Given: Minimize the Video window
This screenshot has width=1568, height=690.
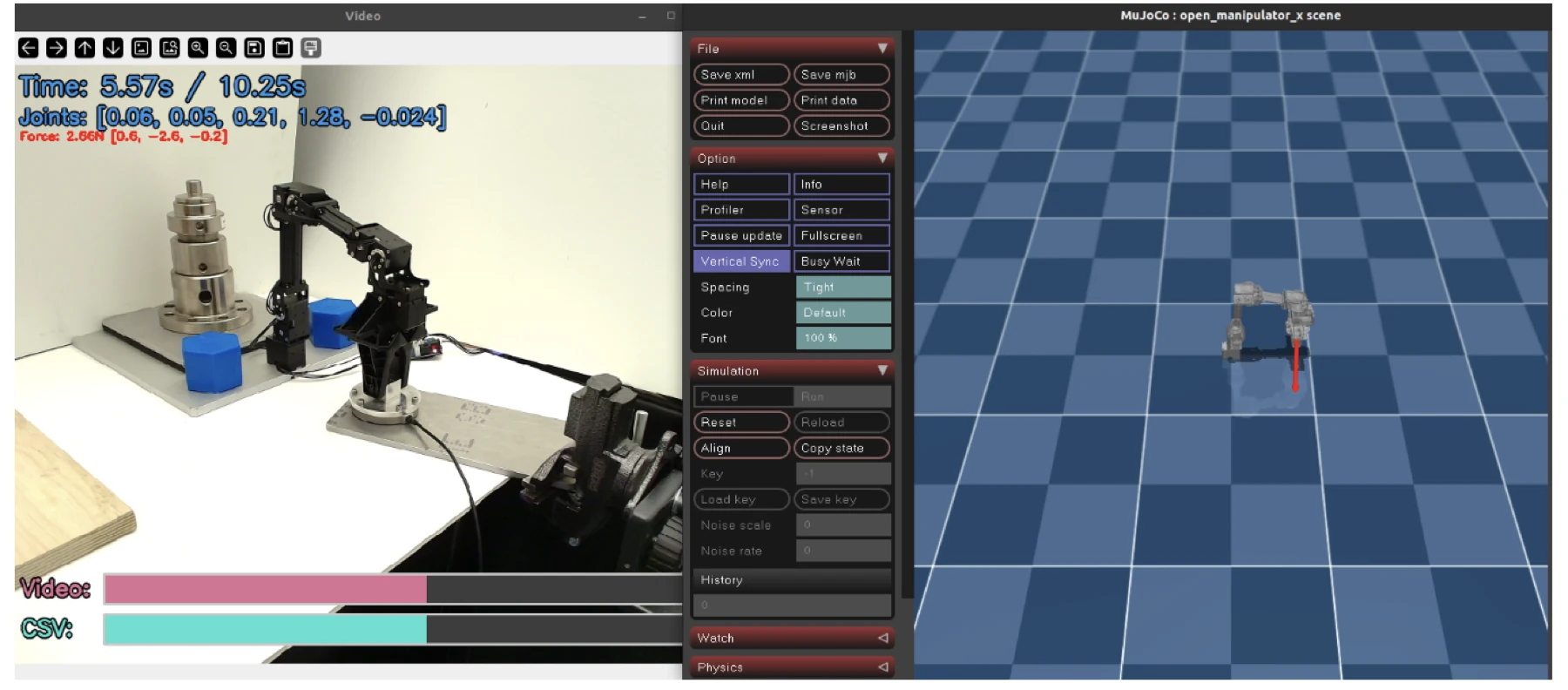Looking at the screenshot, I should (x=642, y=16).
